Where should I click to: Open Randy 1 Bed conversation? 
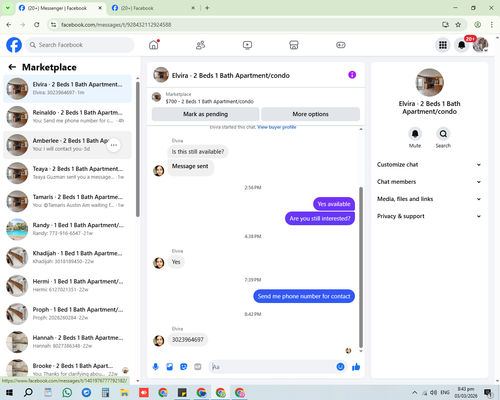pyautogui.click(x=67, y=229)
